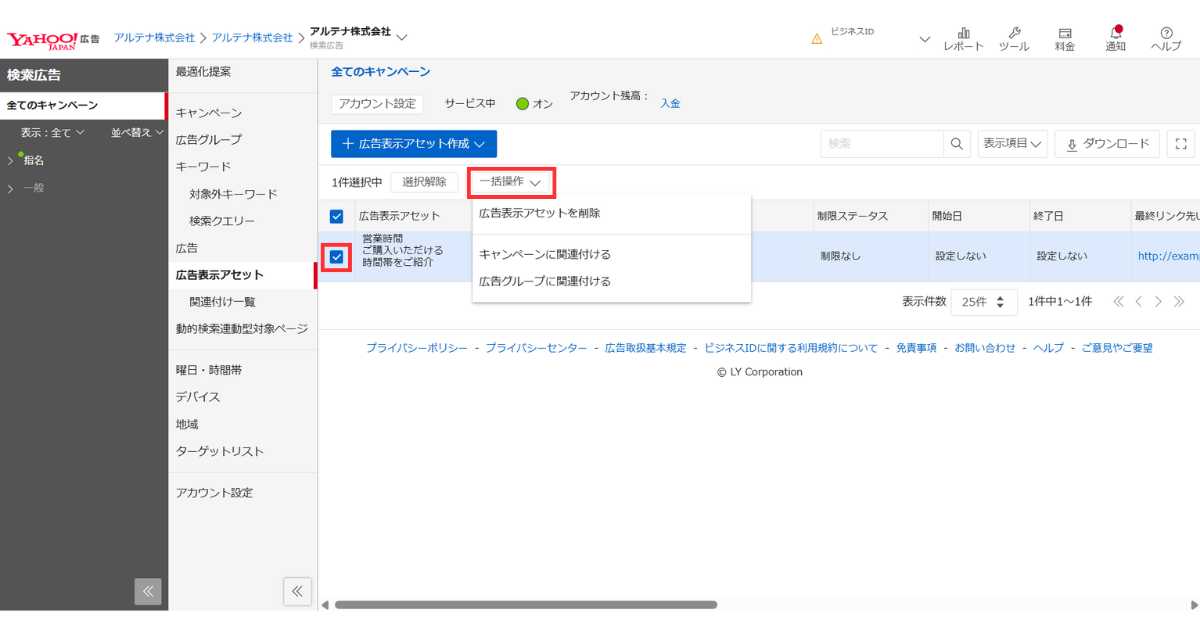Click the horizontal scrollbar at bottom
The width and height of the screenshot is (1200, 630).
point(526,604)
